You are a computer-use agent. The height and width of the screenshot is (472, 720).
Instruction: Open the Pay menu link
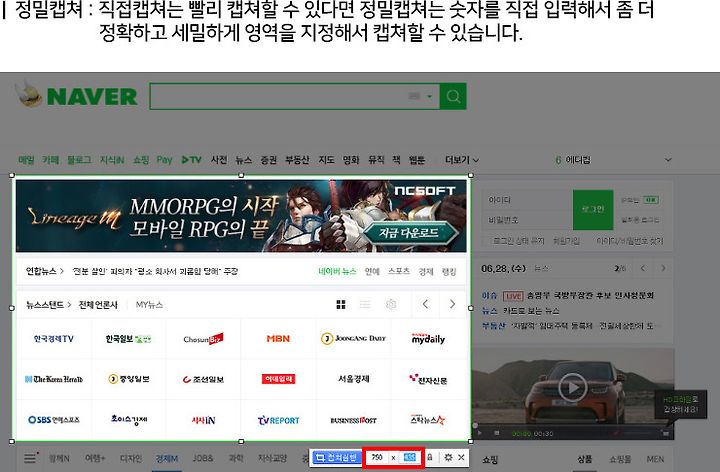coord(164,160)
